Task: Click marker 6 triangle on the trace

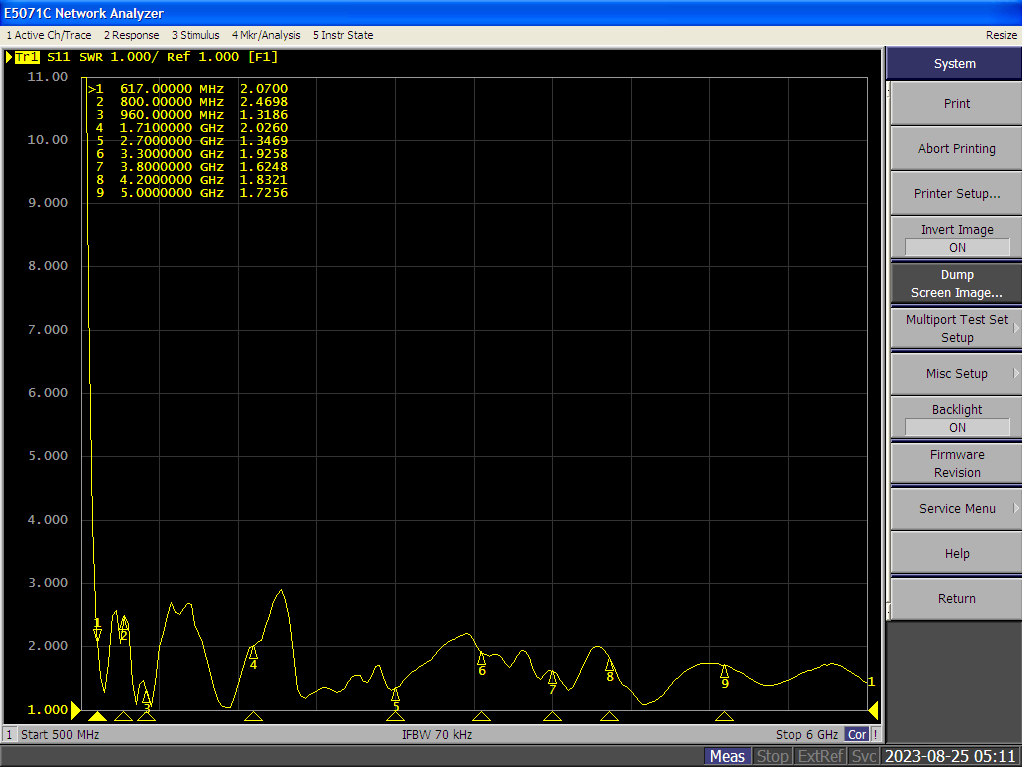Action: click(482, 658)
